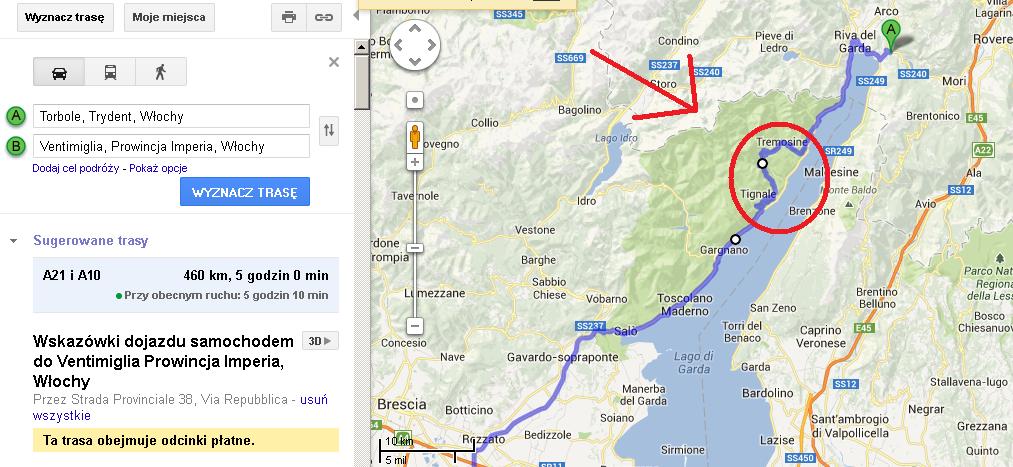Screen dimensions: 1013x467
Task: Zoom in with the plus button
Action: click(415, 162)
